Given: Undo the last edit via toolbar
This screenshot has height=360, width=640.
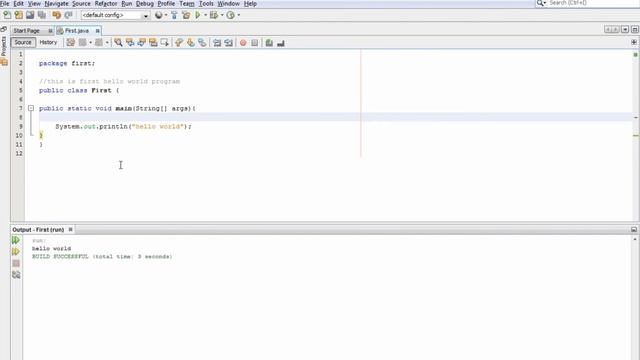Looking at the screenshot, I should pos(56,15).
